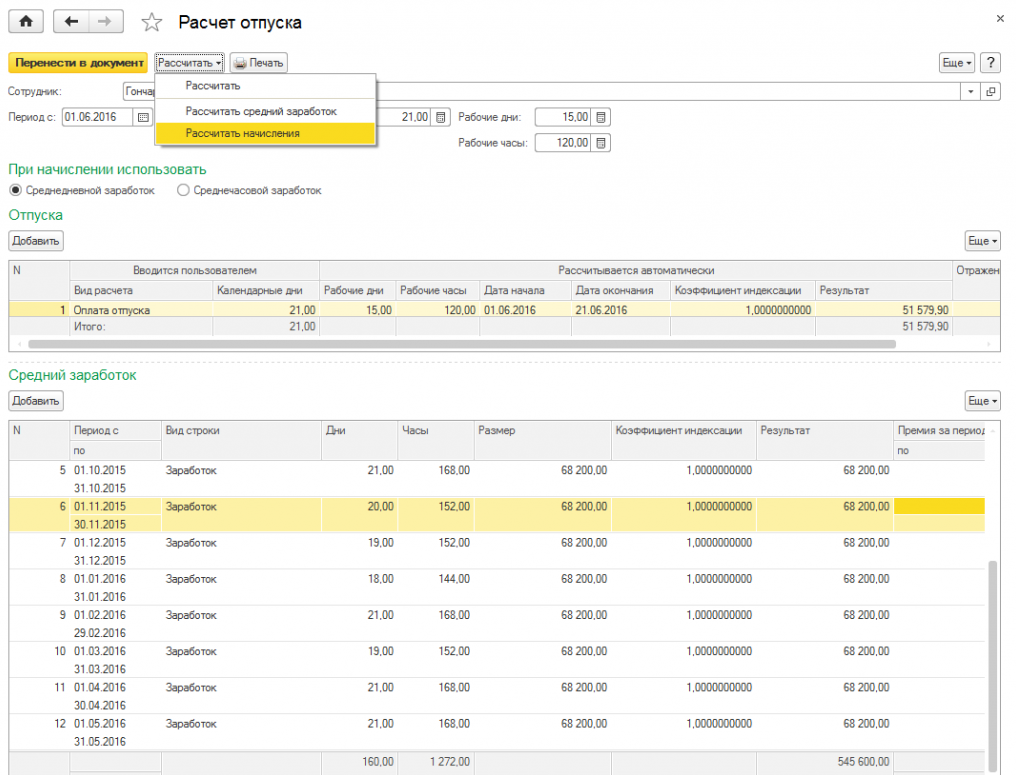1016x775 pixels.
Task: Open the top toolbar Еще menu
Action: [957, 63]
